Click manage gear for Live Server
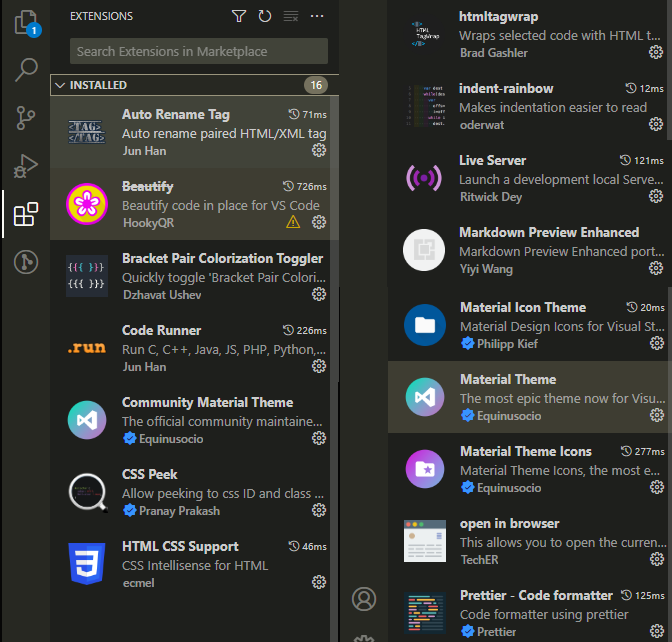Screen dimensions: 672x642 coord(656,196)
